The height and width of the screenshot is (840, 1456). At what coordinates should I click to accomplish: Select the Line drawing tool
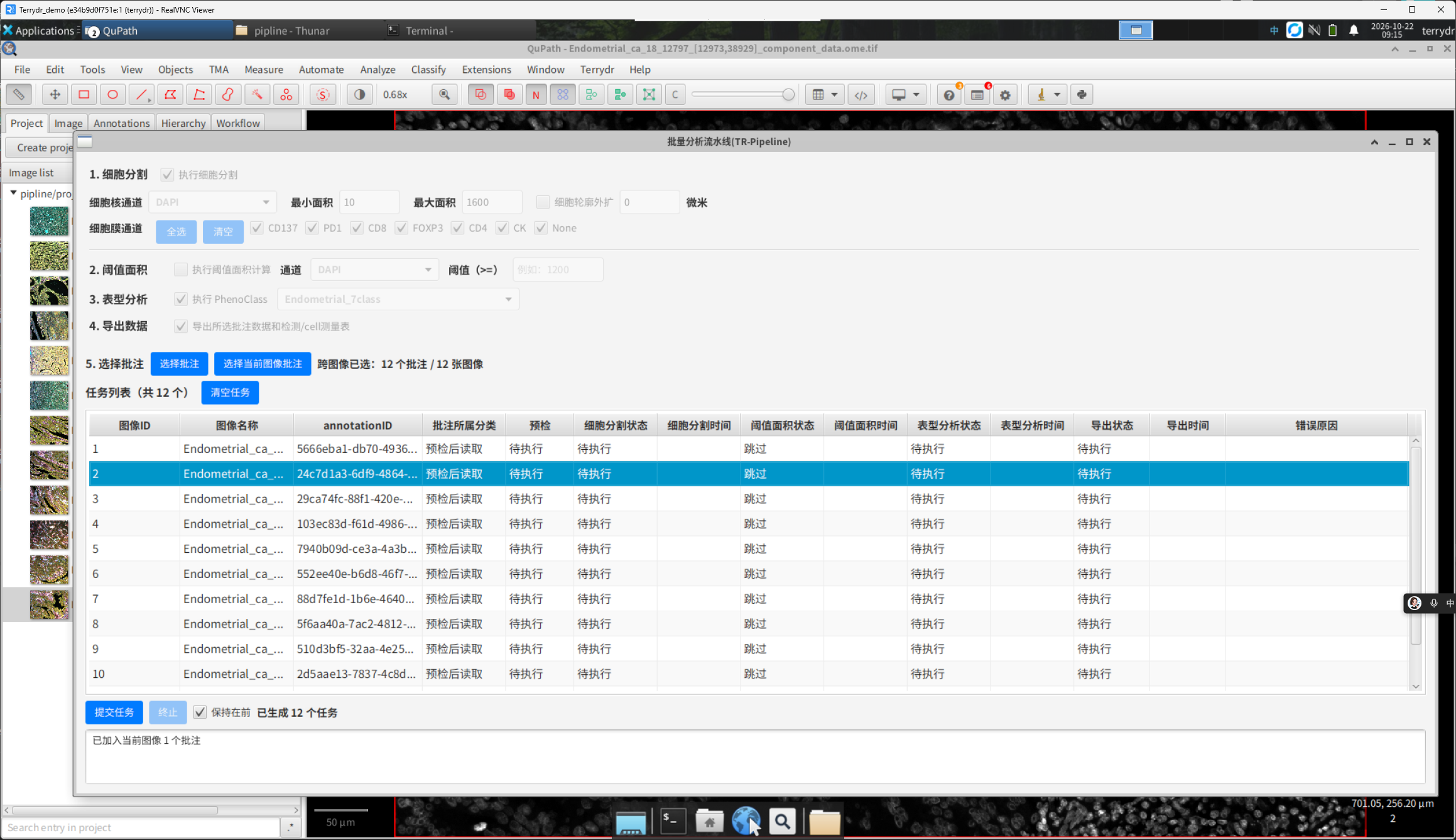(141, 94)
